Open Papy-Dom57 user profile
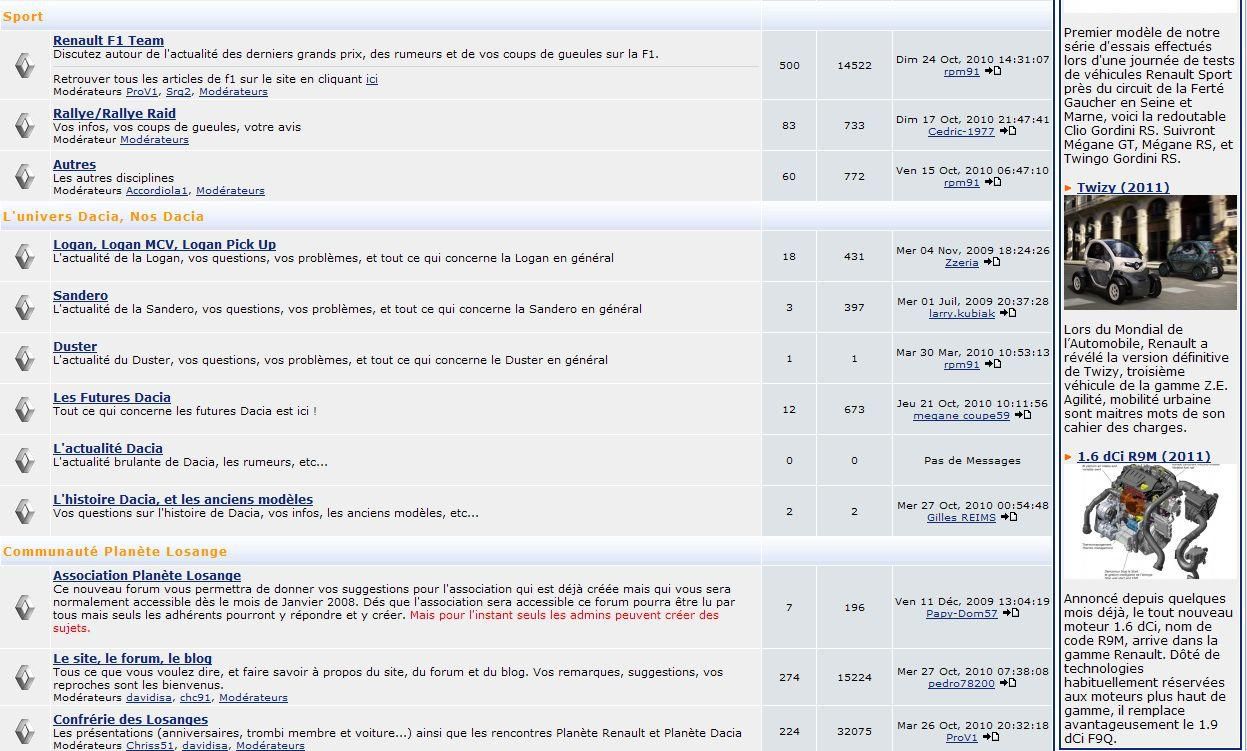Screen dimensions: 1247x751 point(962,614)
